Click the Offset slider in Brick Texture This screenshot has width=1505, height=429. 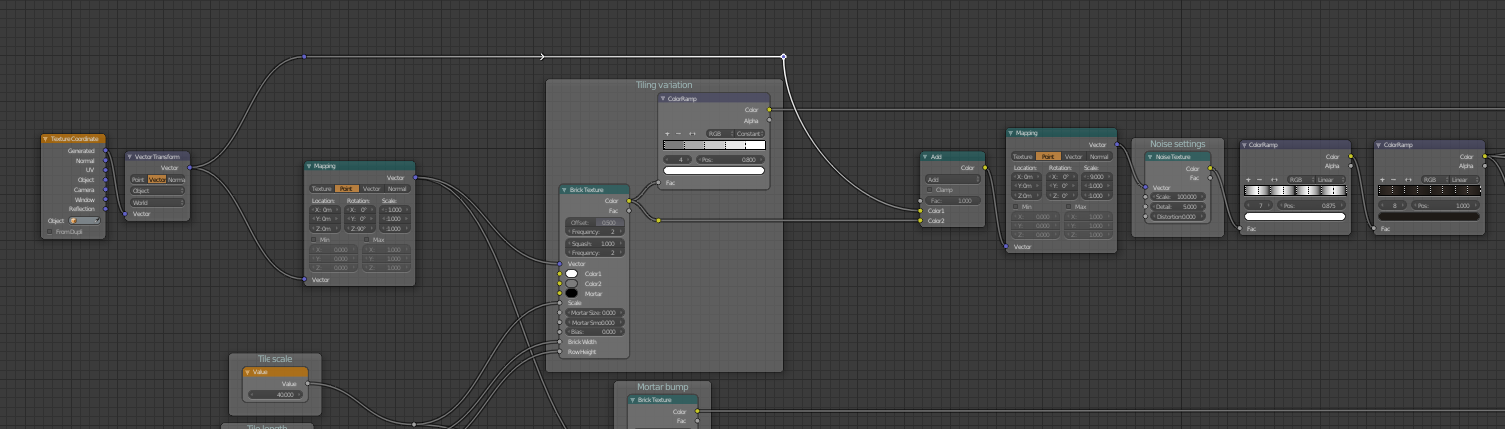[x=594, y=222]
